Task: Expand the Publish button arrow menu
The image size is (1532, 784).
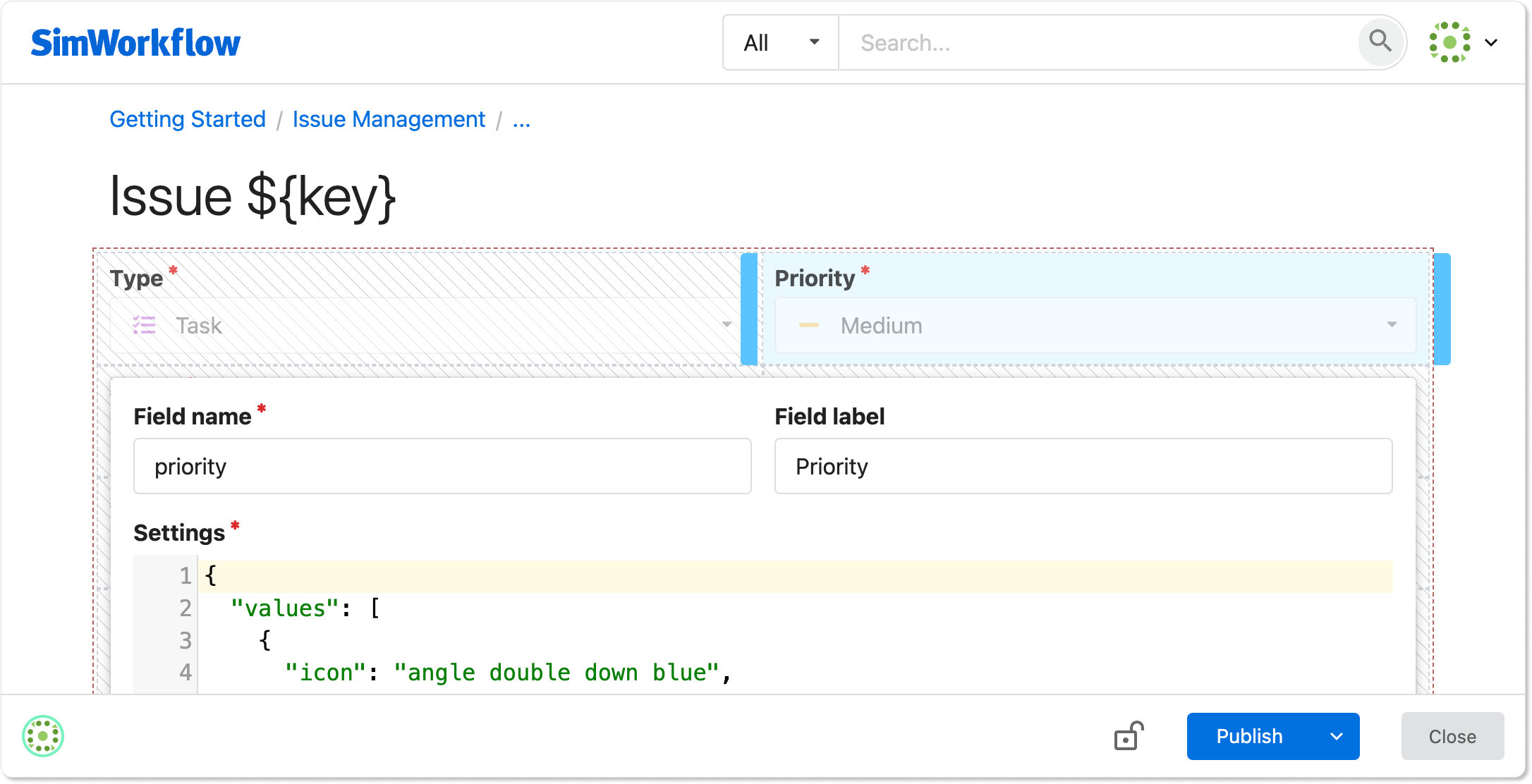Action: 1336,736
